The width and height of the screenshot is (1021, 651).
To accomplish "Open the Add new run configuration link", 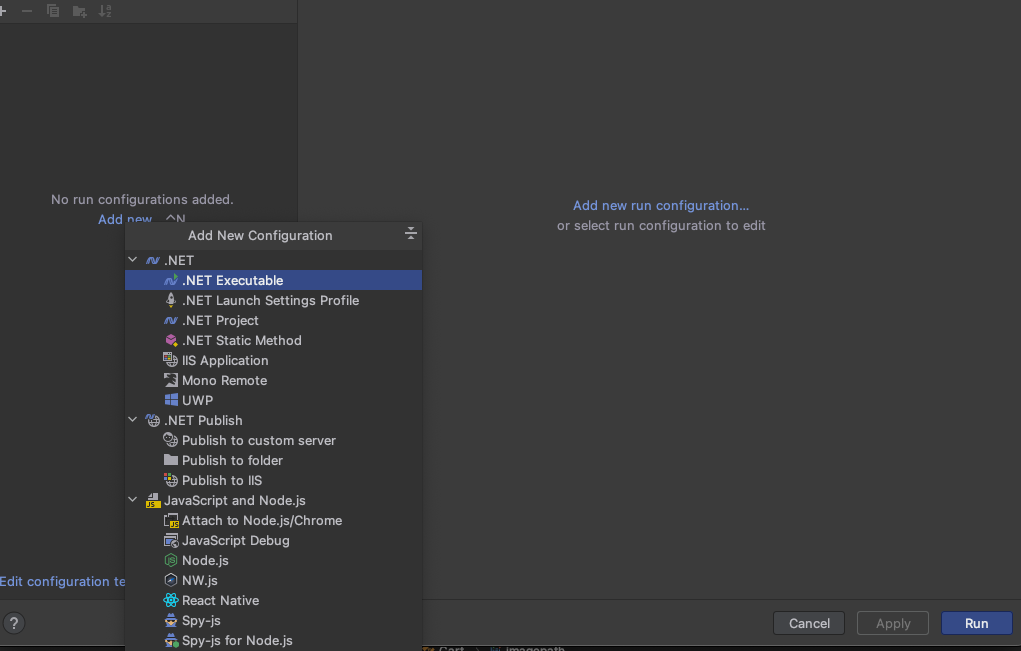I will [x=660, y=205].
